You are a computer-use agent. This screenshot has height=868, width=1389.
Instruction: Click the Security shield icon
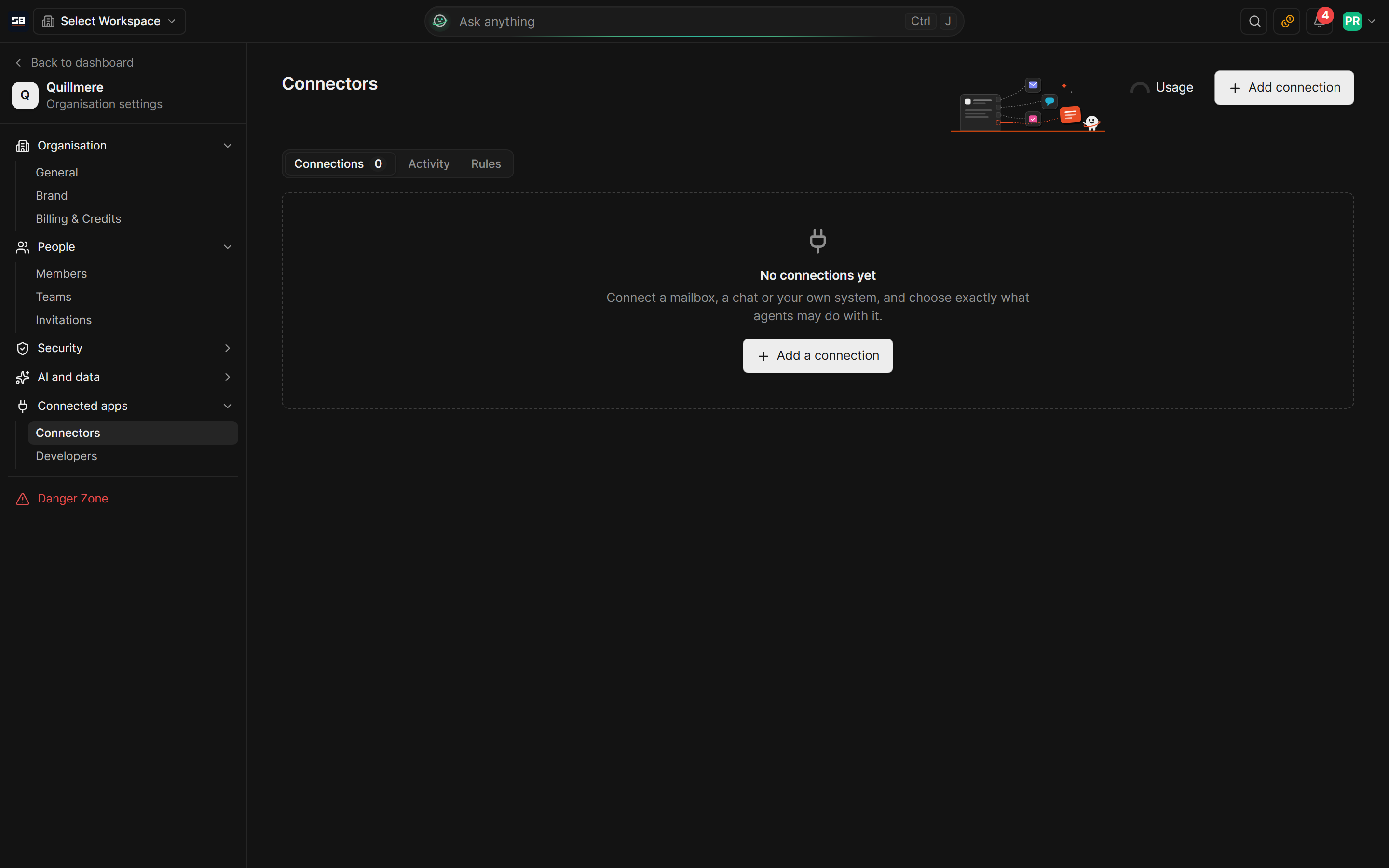click(x=22, y=349)
